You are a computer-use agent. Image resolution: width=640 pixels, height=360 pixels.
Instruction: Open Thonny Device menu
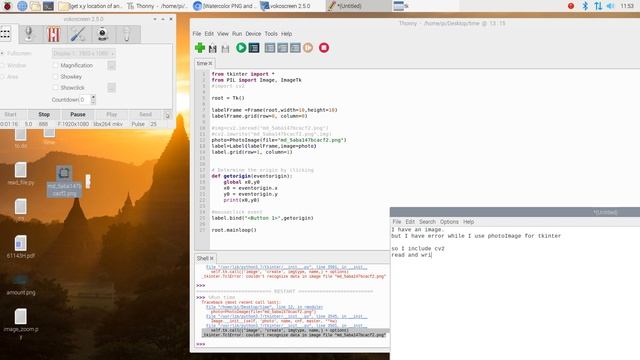point(253,34)
